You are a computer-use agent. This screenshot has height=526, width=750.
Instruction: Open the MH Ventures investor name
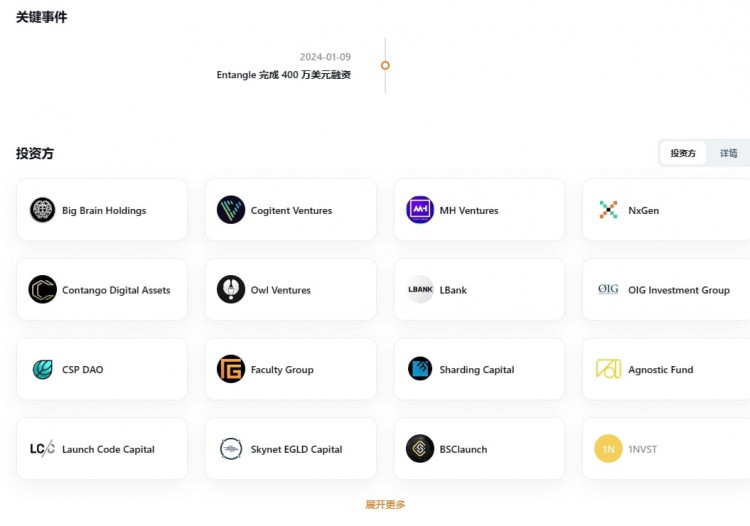[469, 210]
